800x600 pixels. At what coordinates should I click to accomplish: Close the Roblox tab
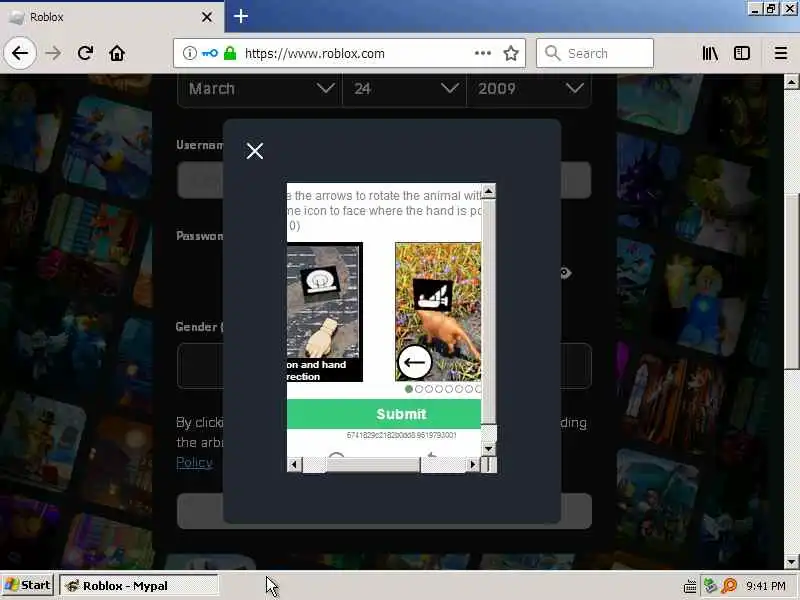[x=207, y=17]
